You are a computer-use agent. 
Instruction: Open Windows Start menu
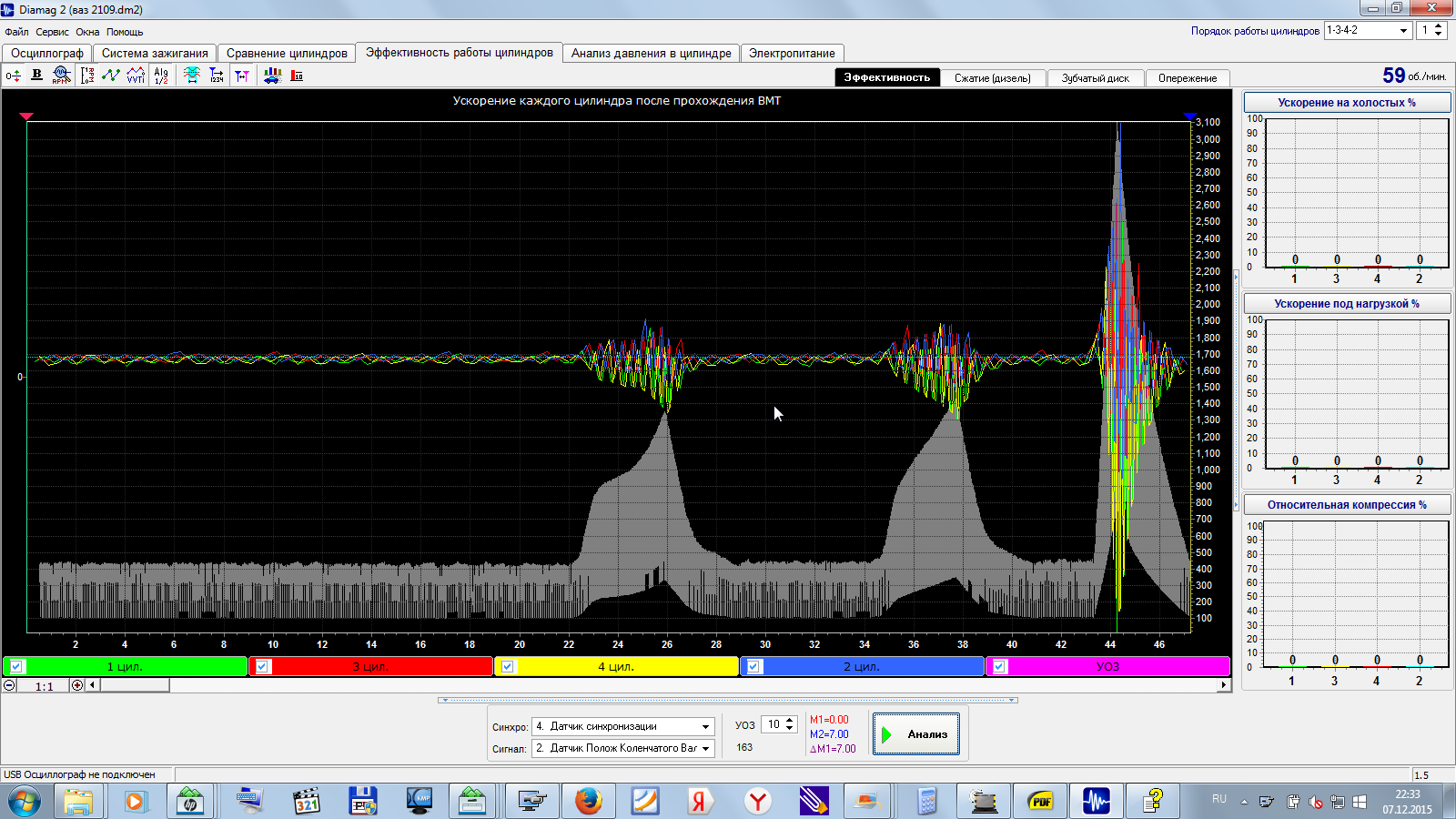pyautogui.click(x=25, y=802)
